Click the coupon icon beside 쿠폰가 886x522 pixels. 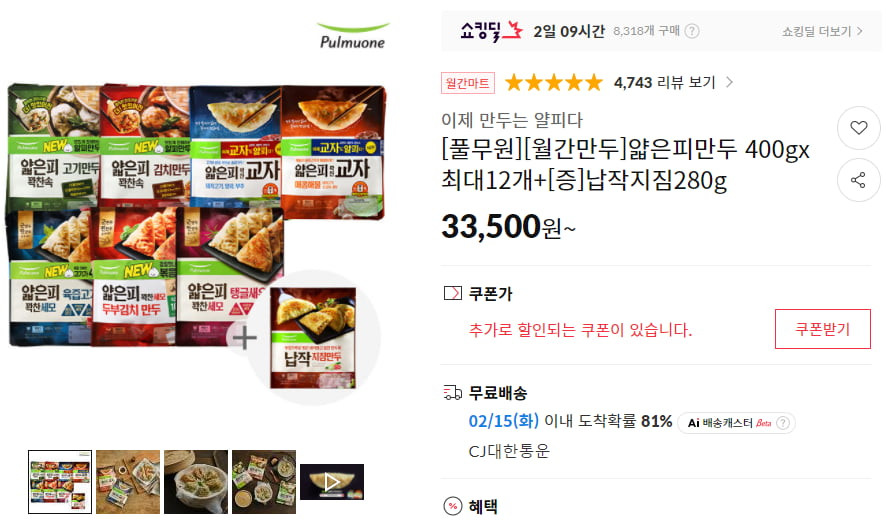click(453, 293)
